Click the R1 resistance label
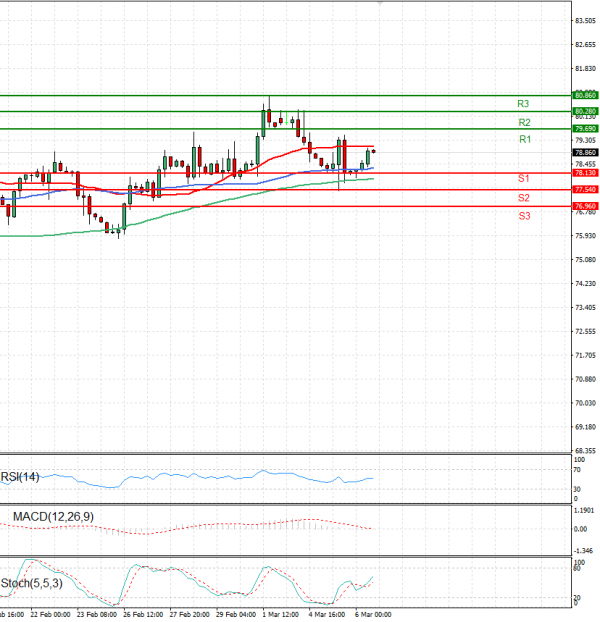 tap(525, 139)
